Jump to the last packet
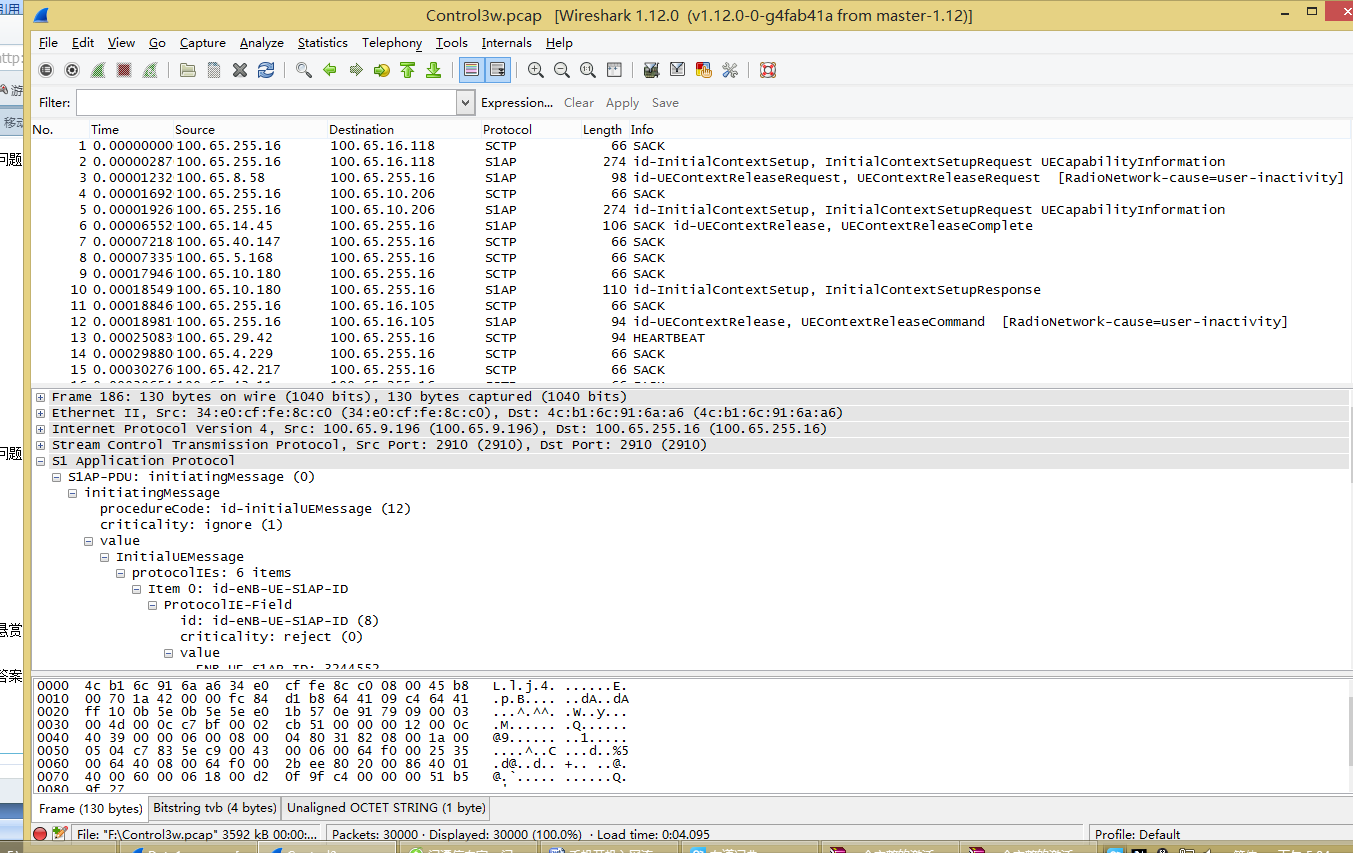The width and height of the screenshot is (1353, 853). (434, 70)
